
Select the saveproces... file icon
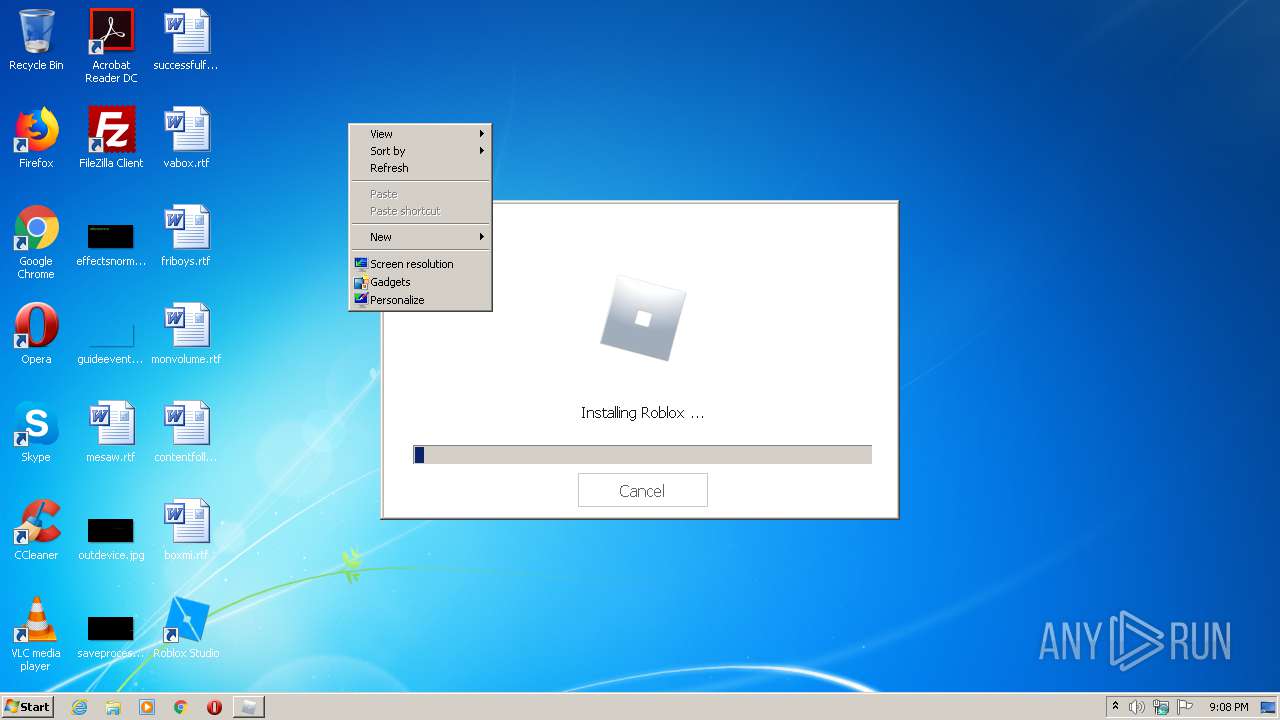click(111, 636)
